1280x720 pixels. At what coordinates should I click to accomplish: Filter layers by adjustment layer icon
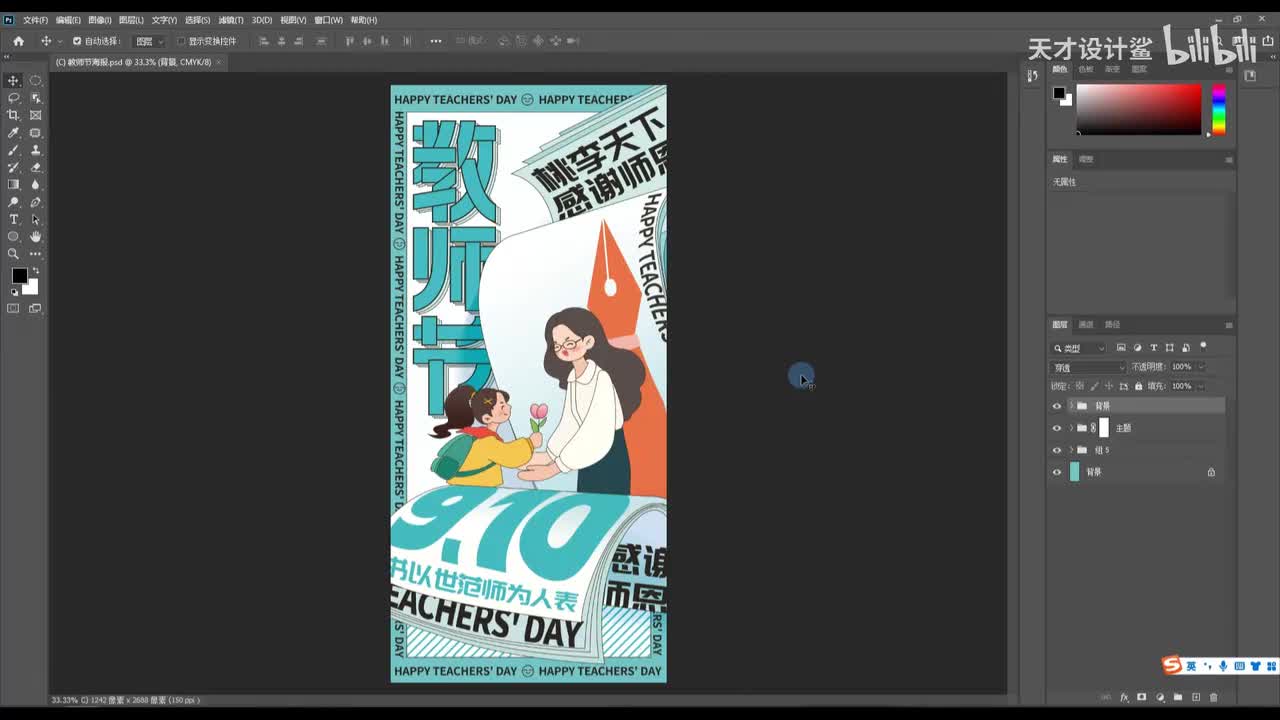1138,348
